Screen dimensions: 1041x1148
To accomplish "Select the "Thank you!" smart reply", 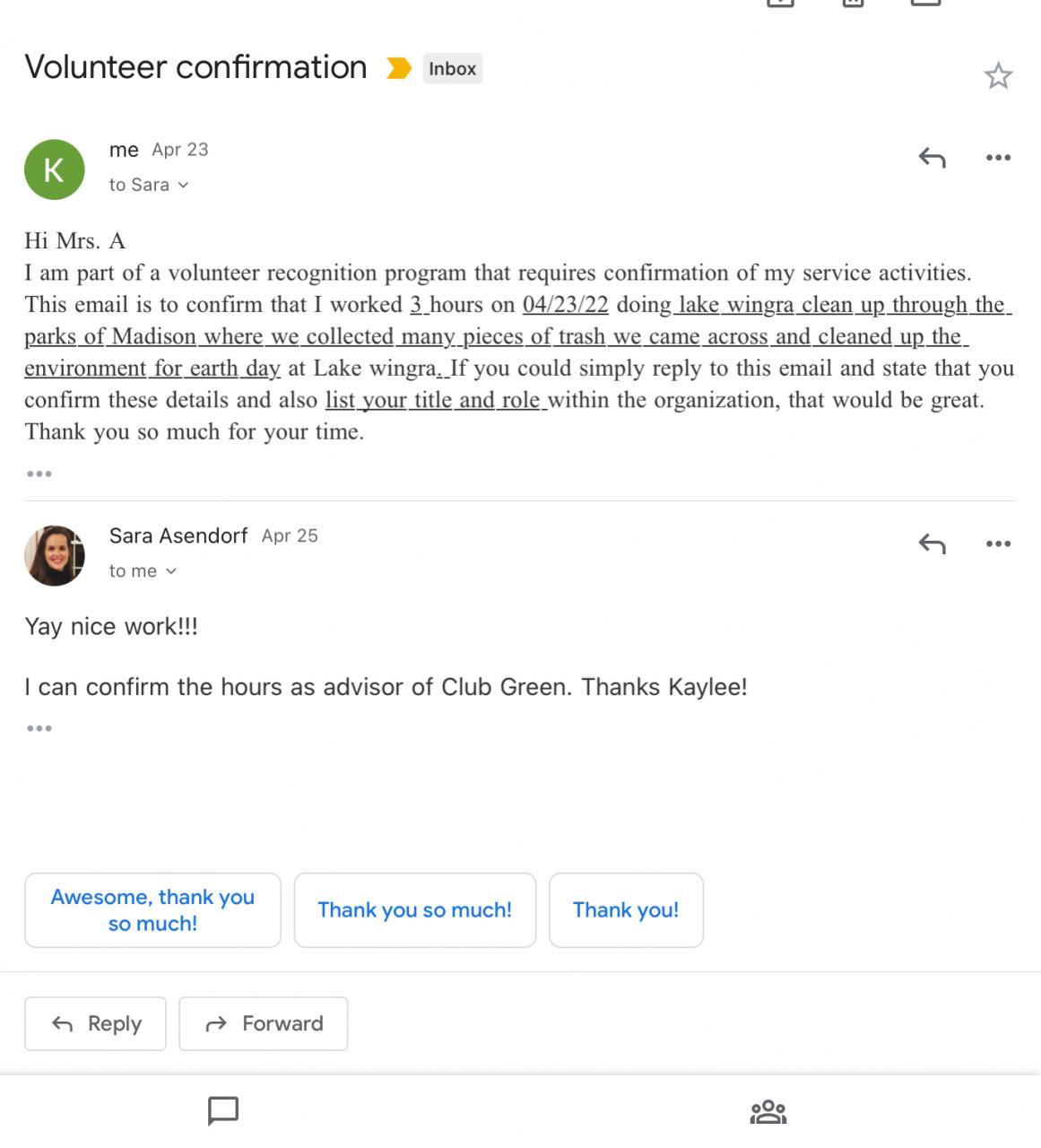I will point(626,910).
